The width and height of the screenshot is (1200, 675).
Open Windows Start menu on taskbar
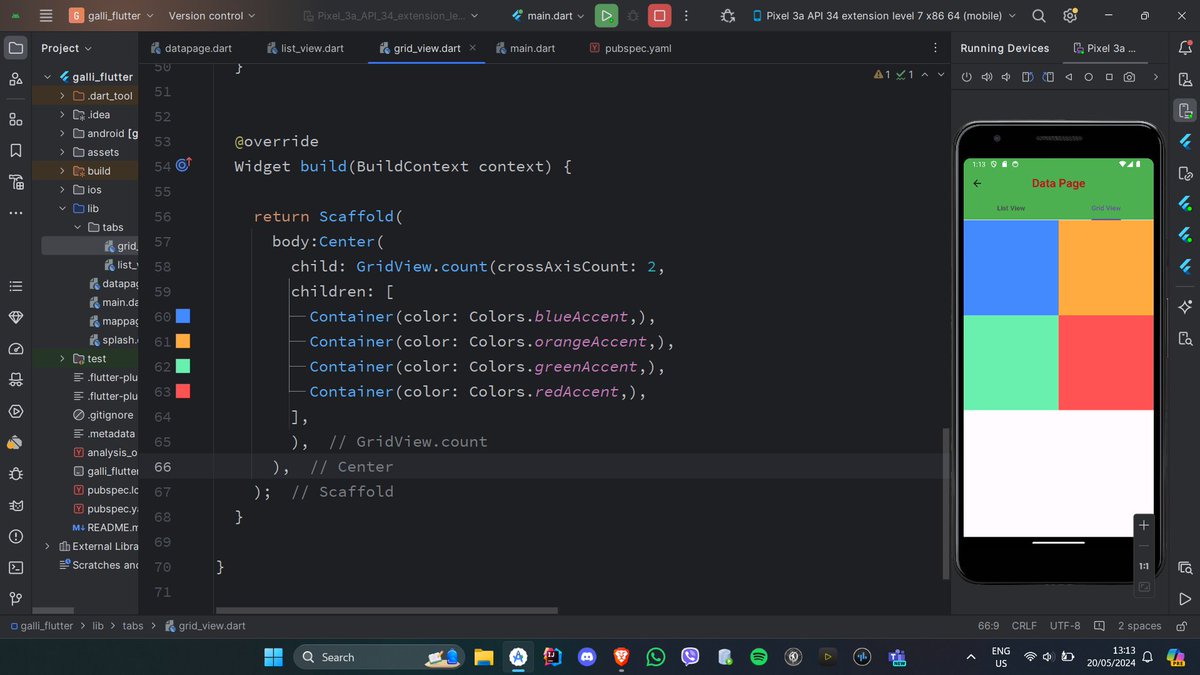click(x=273, y=657)
